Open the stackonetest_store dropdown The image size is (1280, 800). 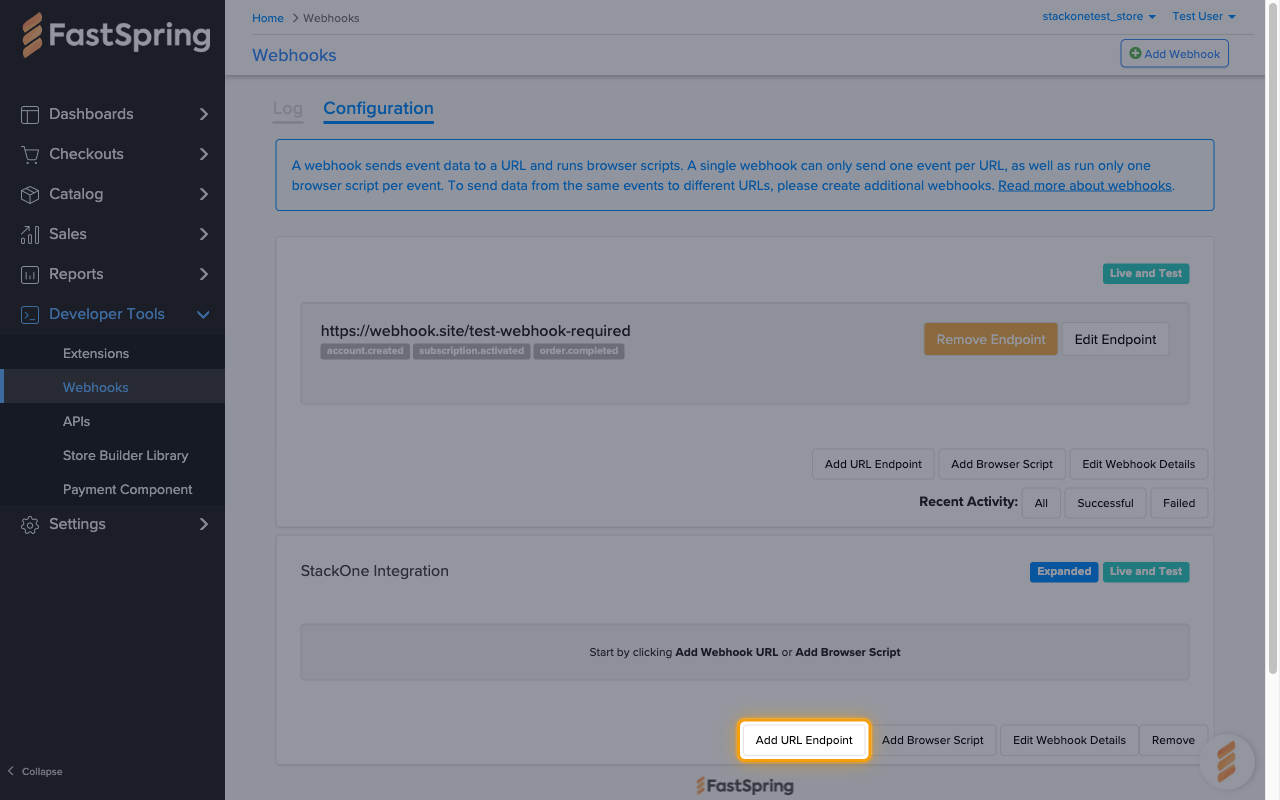[1099, 16]
